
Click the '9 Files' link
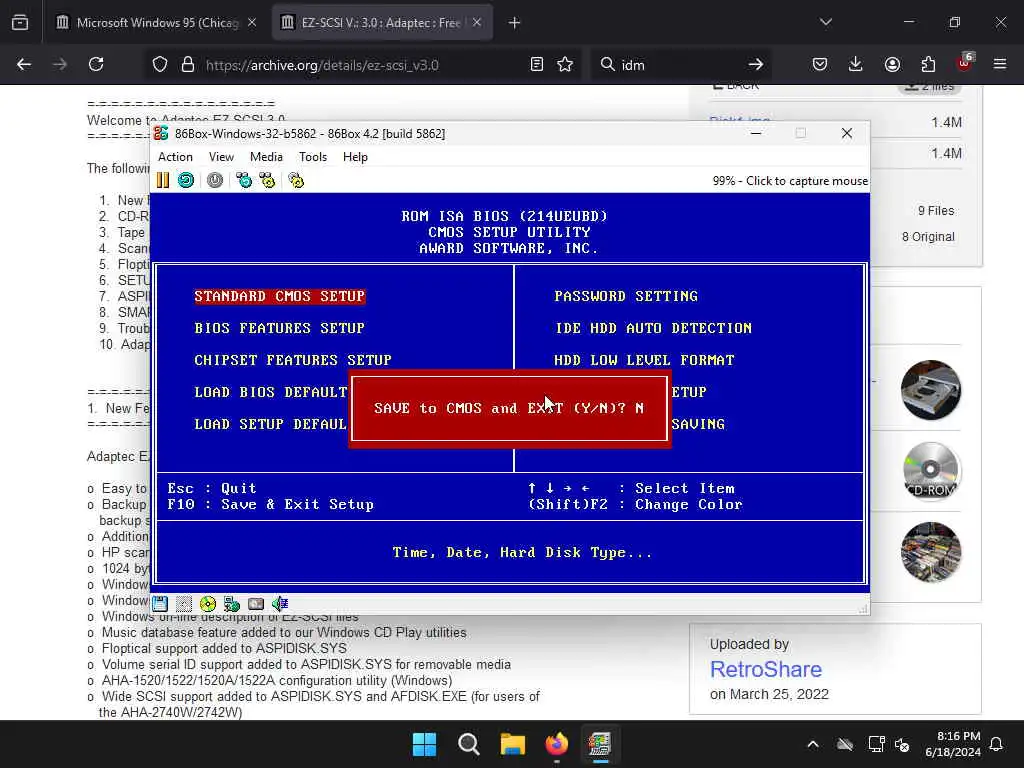coord(936,211)
